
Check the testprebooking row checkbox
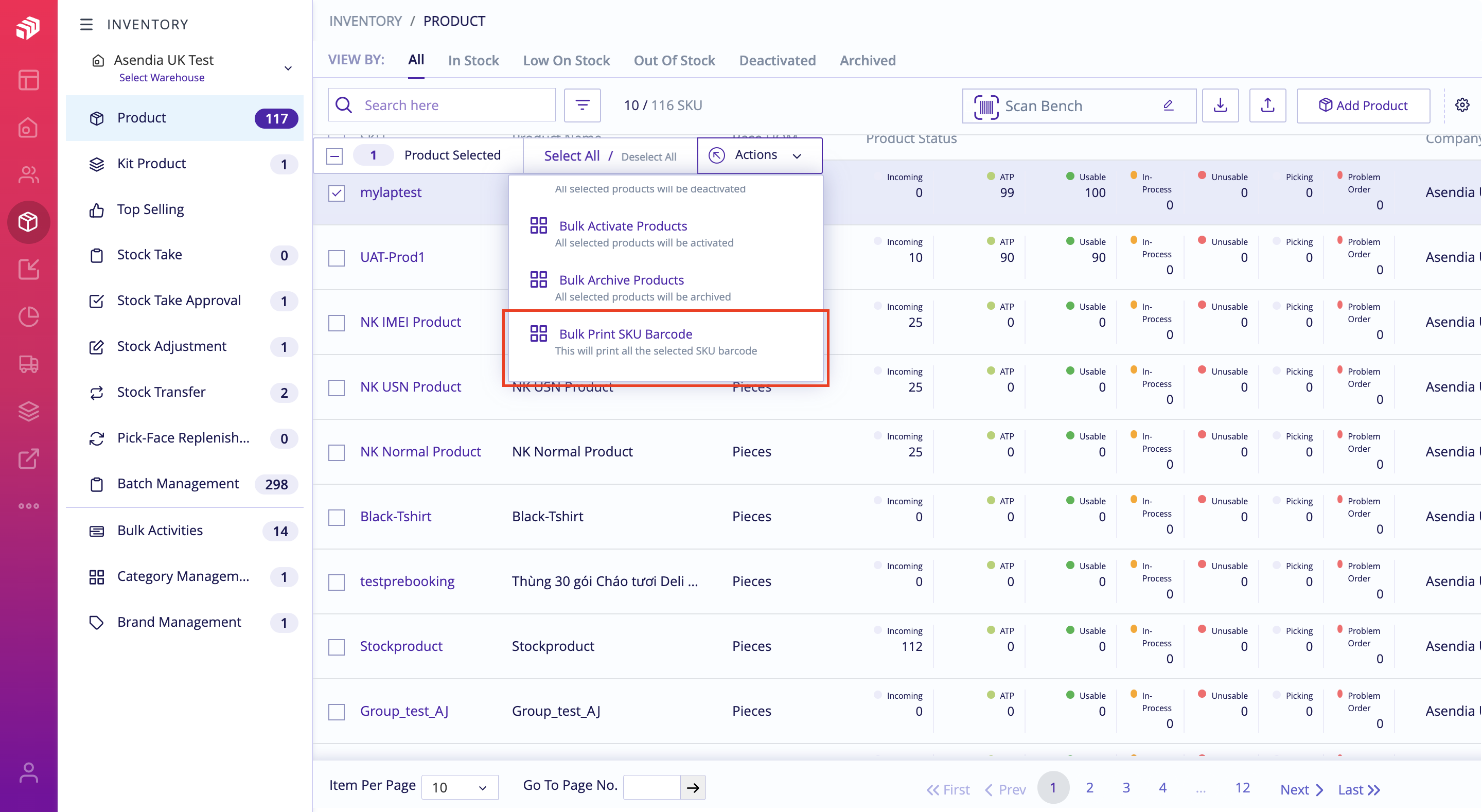pyautogui.click(x=336, y=582)
